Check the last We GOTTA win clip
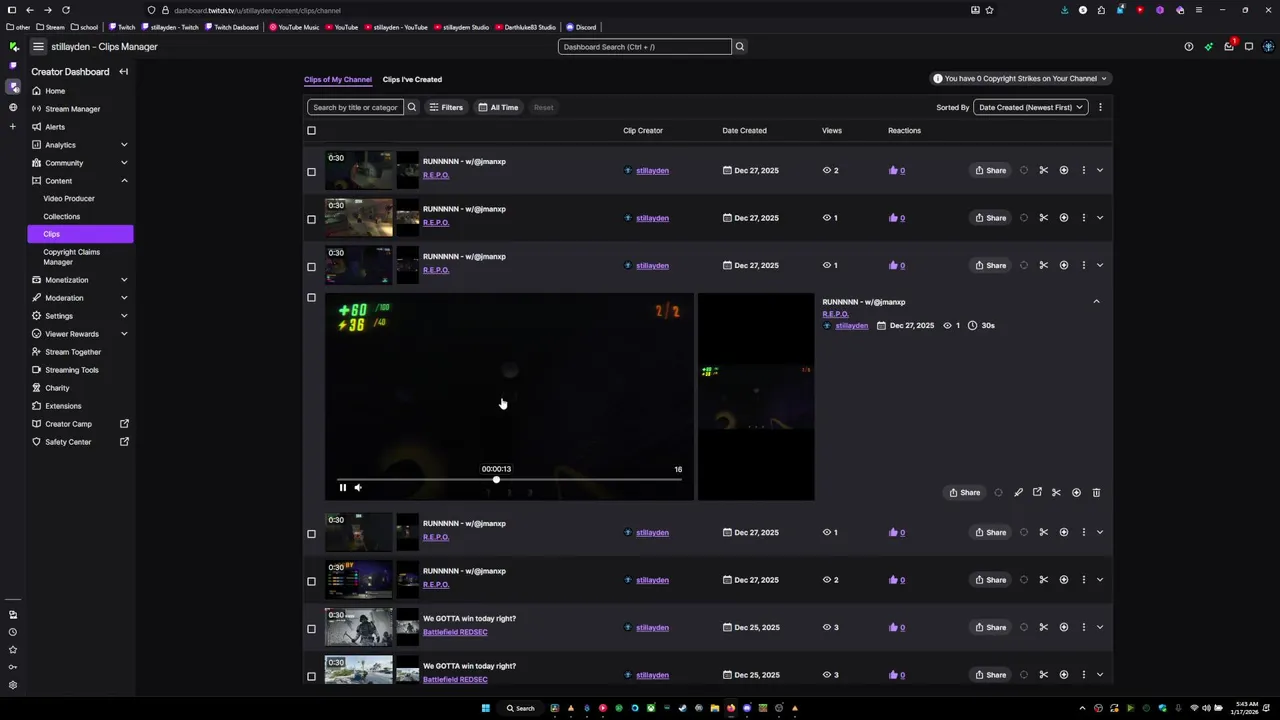Image resolution: width=1280 pixels, height=720 pixels. 311,676
